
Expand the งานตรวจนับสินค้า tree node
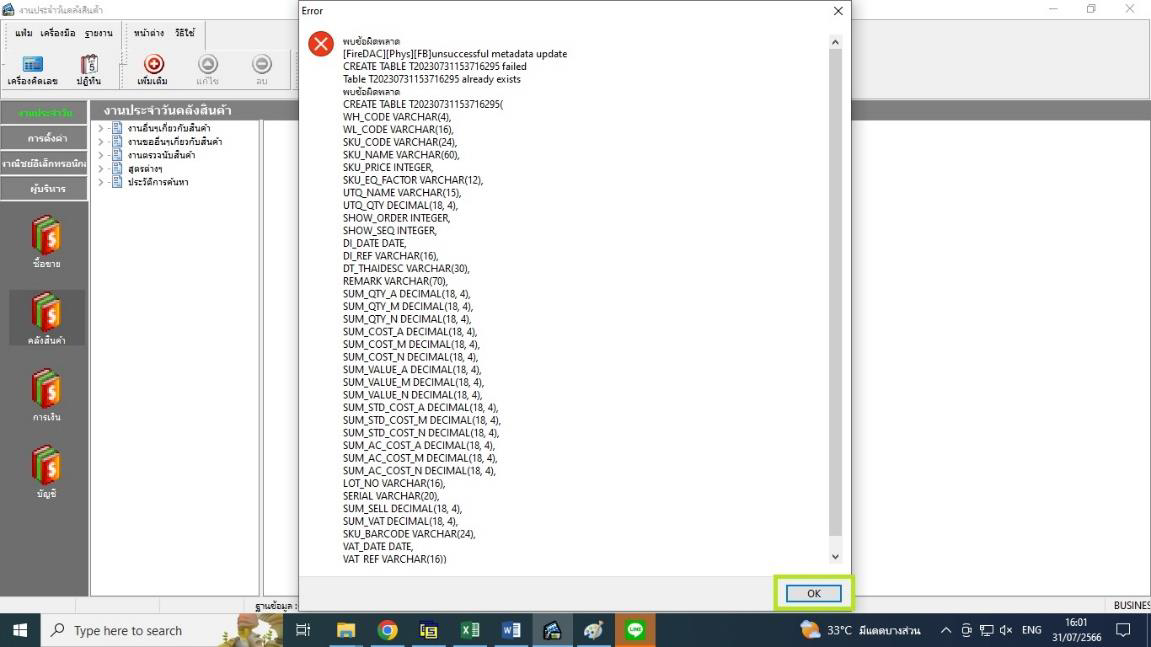101,155
